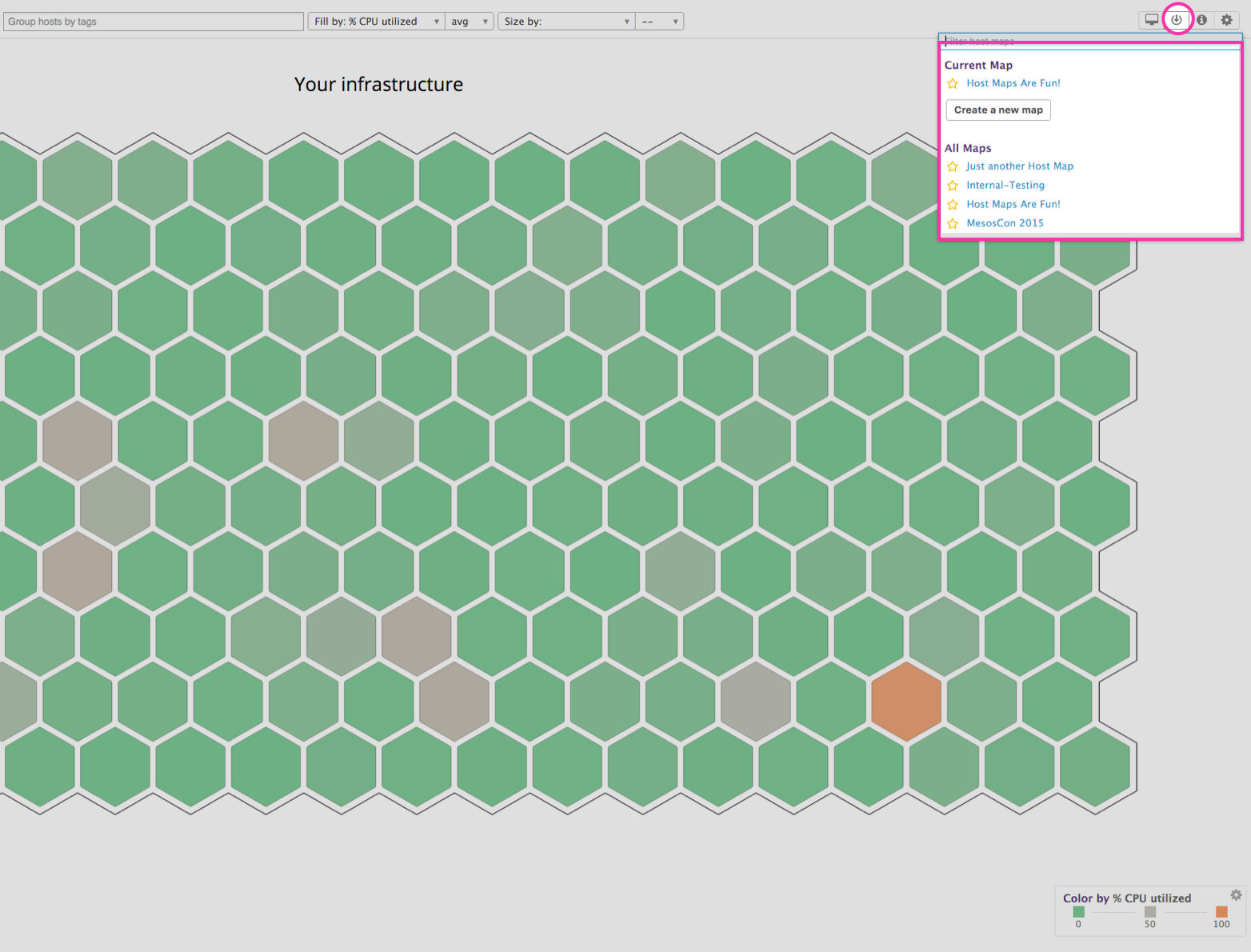Favorite the Just another Host Map entry
This screenshot has width=1251, height=952.
tap(953, 166)
